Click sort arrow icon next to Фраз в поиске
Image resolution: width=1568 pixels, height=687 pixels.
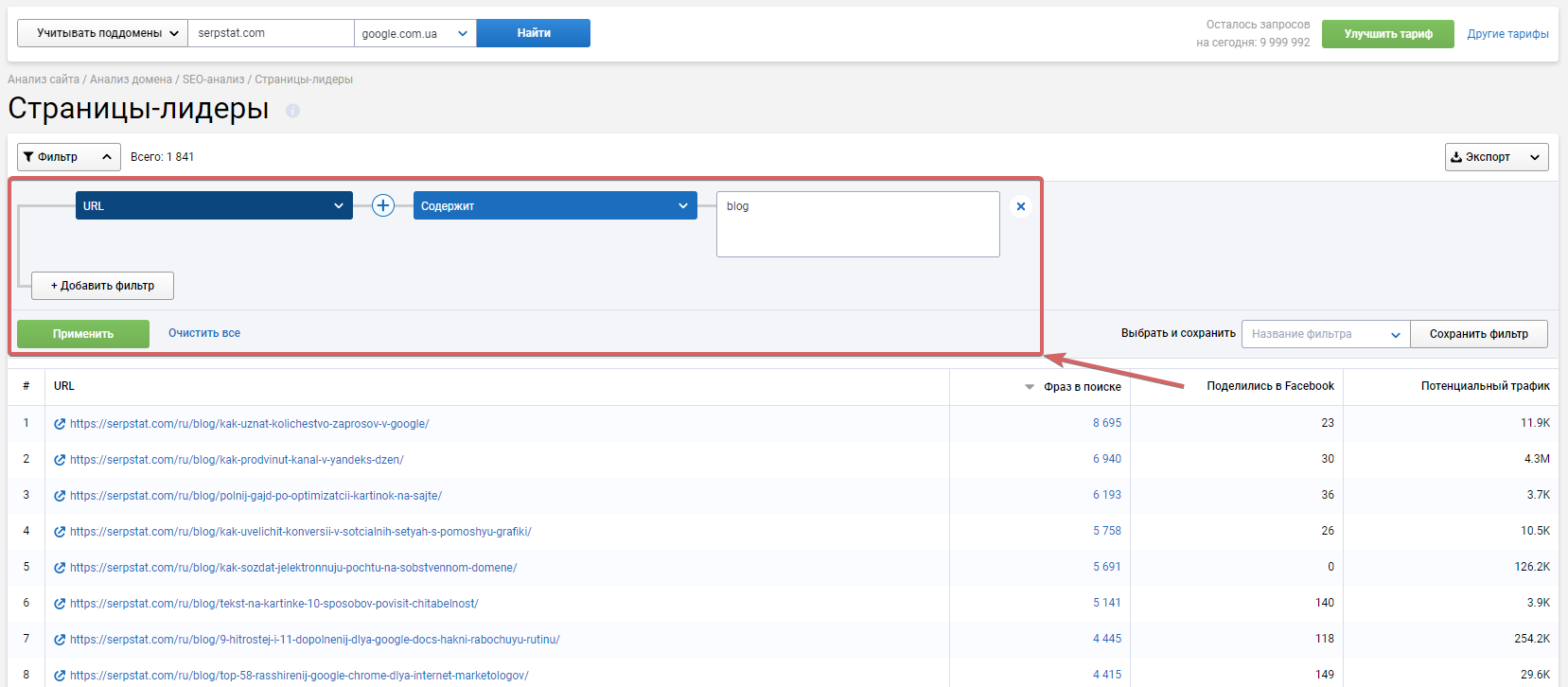1030,387
